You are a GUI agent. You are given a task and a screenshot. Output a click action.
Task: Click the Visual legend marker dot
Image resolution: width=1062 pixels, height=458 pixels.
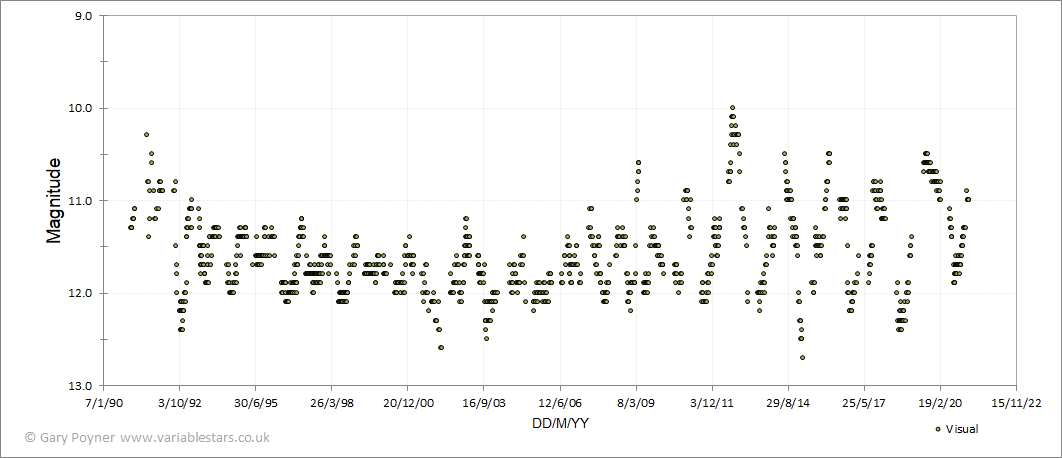(x=937, y=429)
